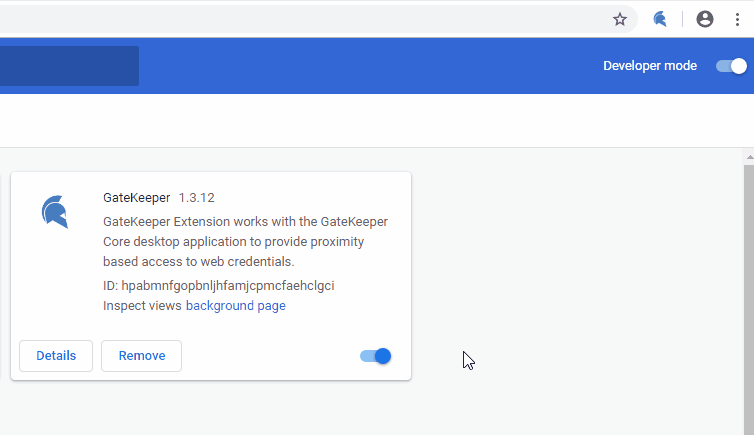Click the GateKeeper extension description text
Viewport: 754px width, 435px height.
pyautogui.click(x=245, y=242)
